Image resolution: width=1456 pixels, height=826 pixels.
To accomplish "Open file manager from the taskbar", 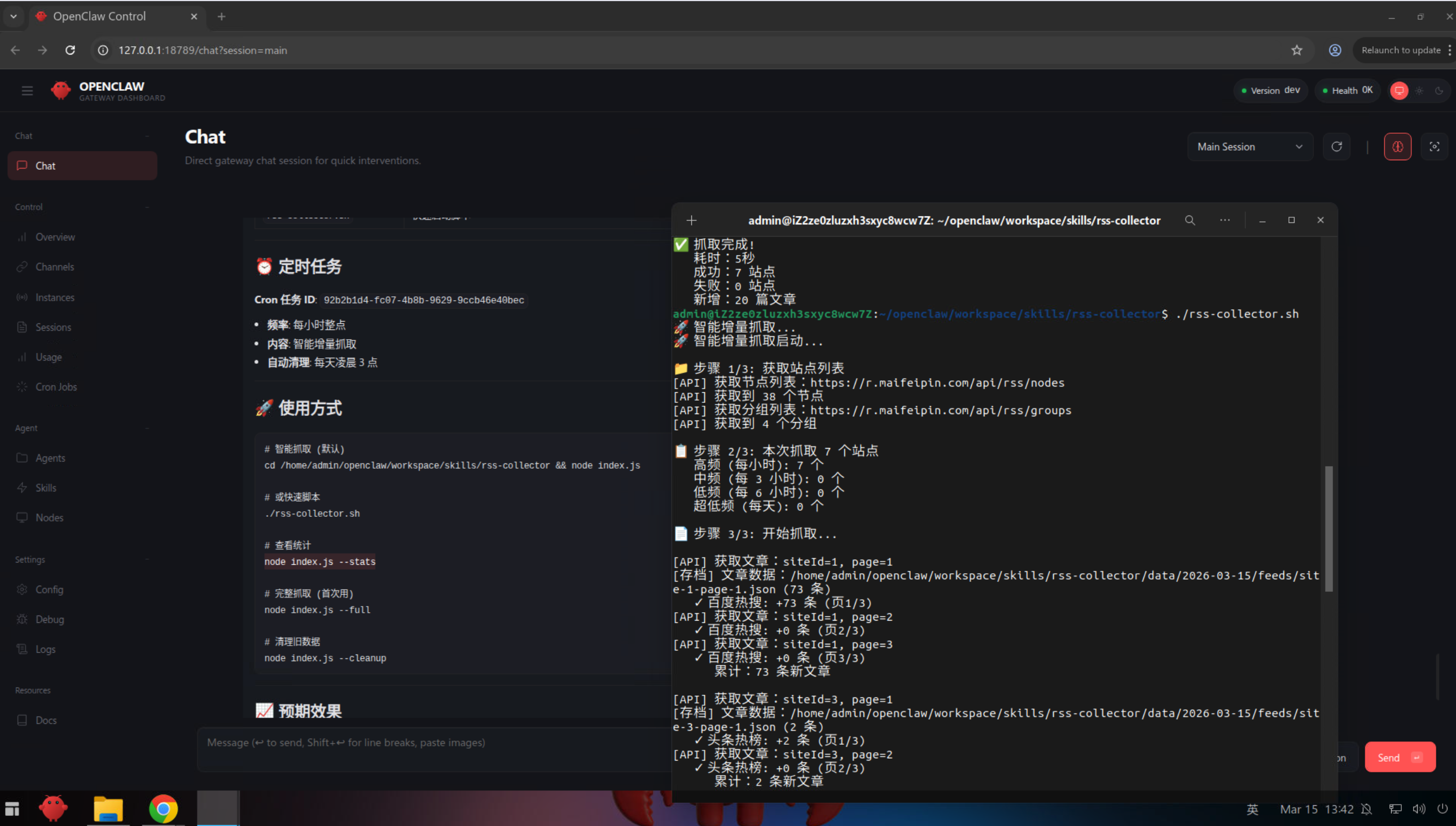I will tap(108, 809).
